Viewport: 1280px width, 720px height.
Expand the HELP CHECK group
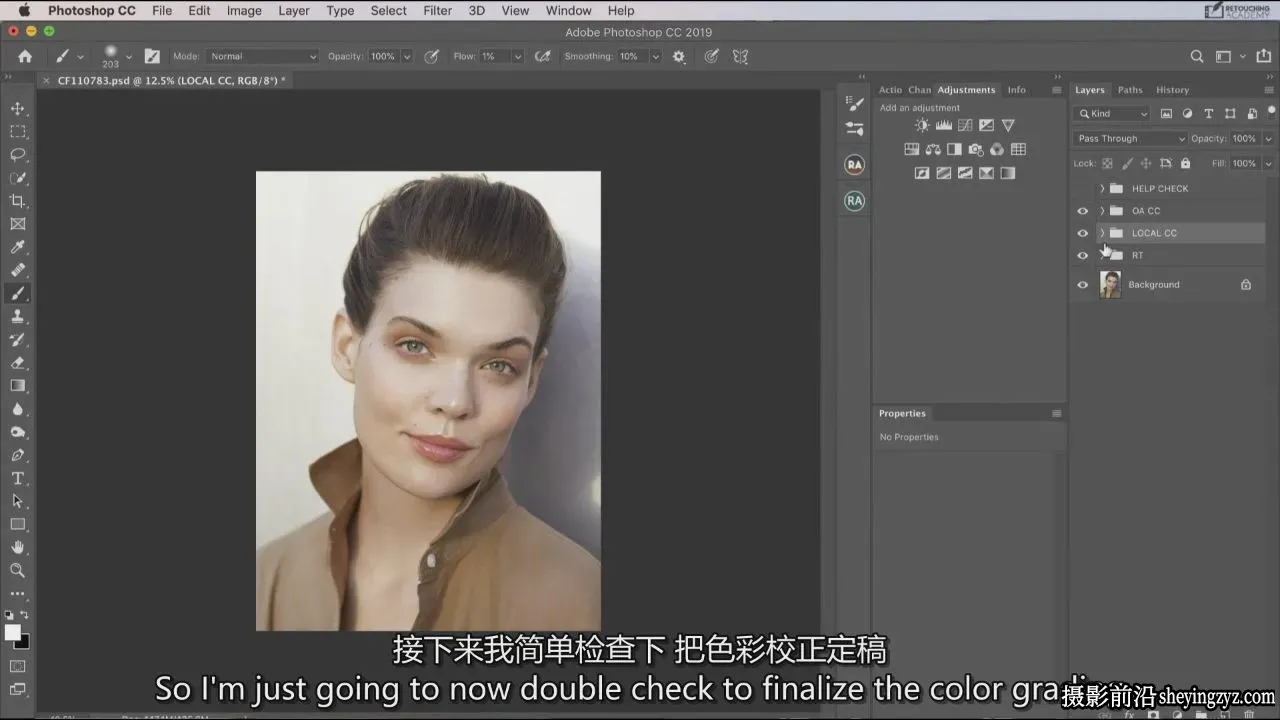(1102, 188)
